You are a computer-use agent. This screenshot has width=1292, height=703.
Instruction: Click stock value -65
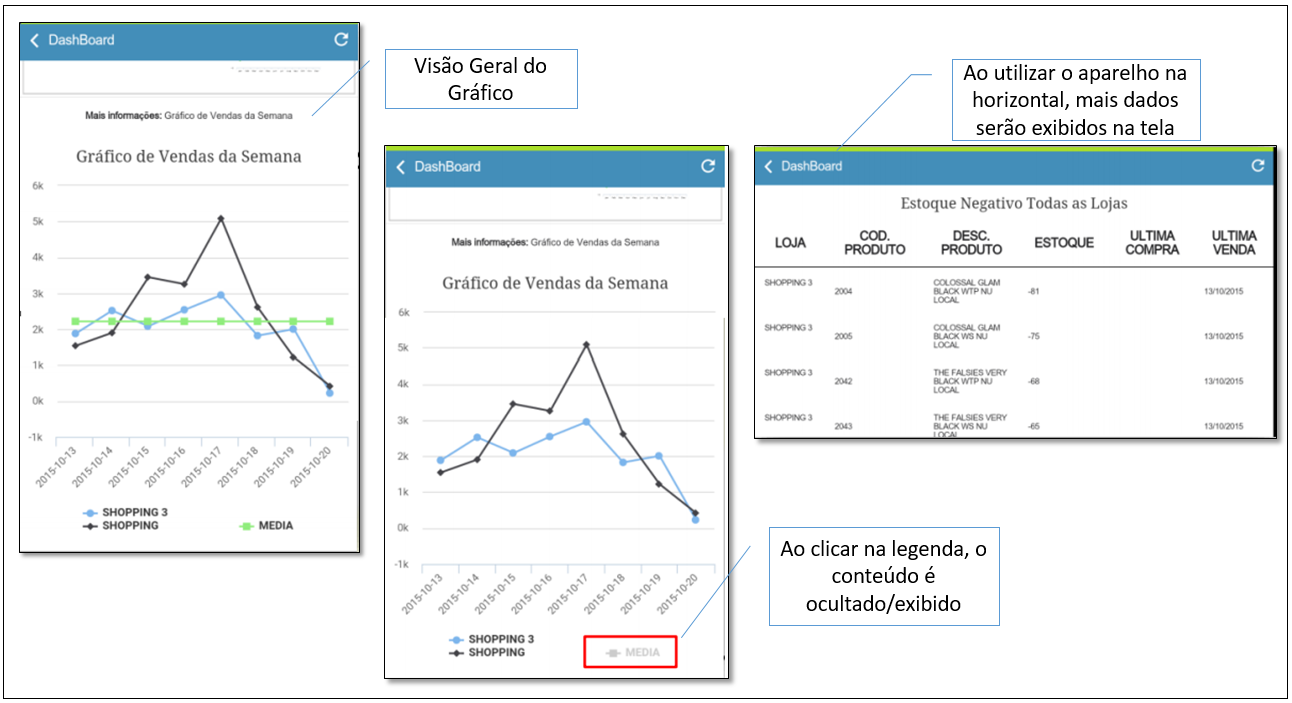pyautogui.click(x=1034, y=426)
